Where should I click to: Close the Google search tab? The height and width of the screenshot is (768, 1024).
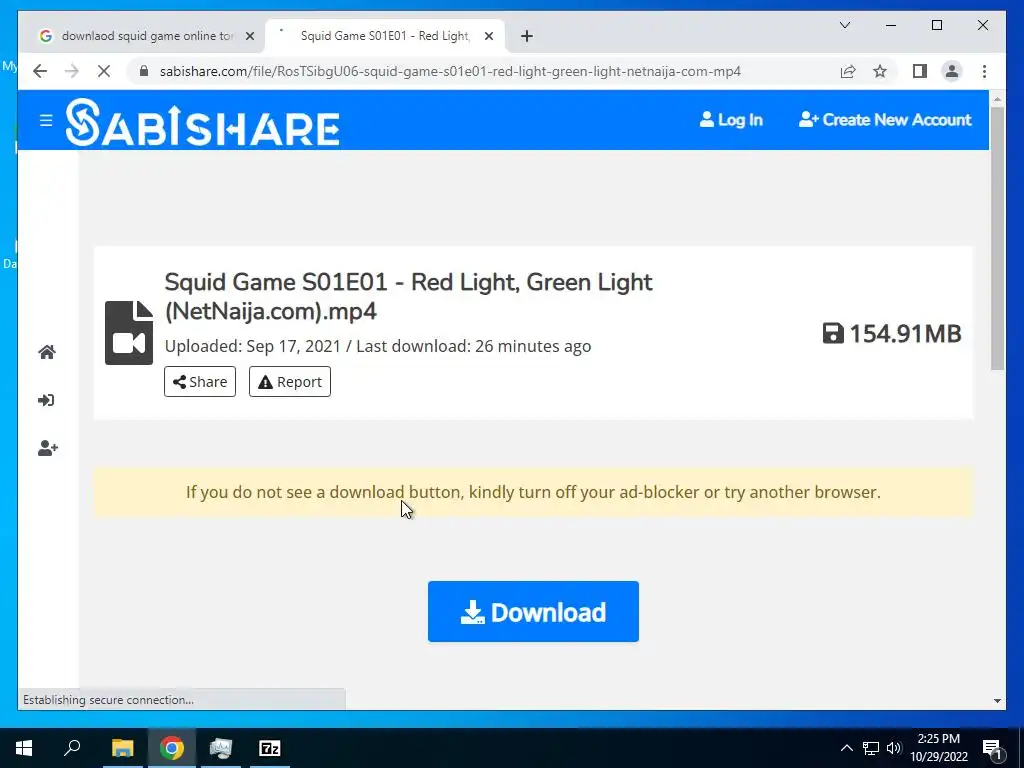(249, 37)
